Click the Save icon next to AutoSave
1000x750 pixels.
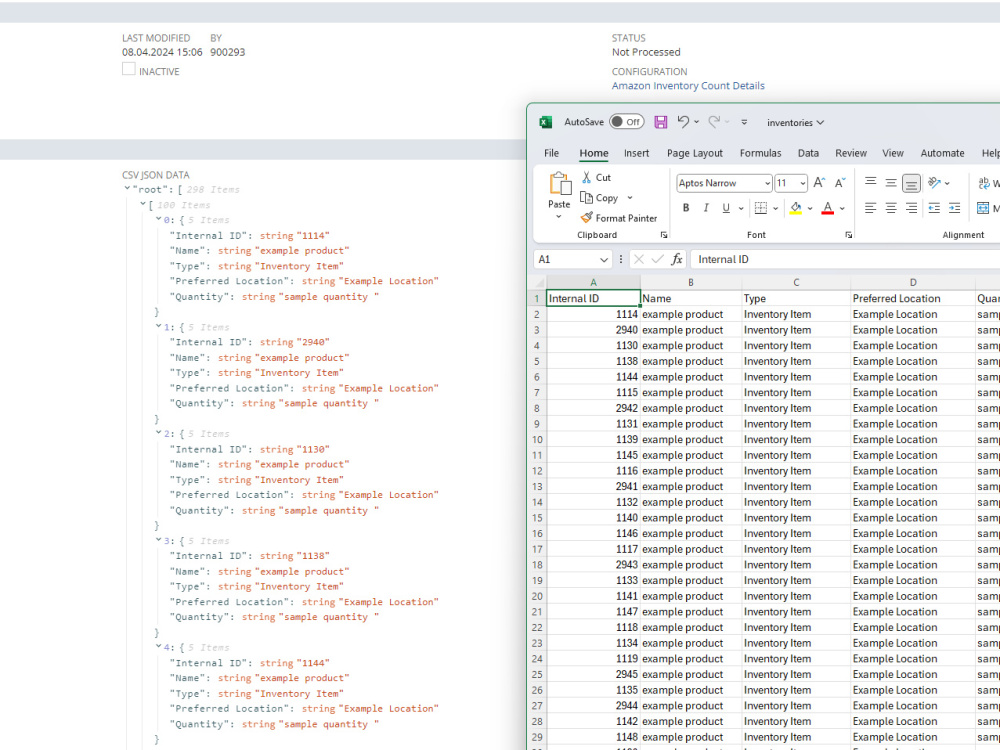[660, 121]
